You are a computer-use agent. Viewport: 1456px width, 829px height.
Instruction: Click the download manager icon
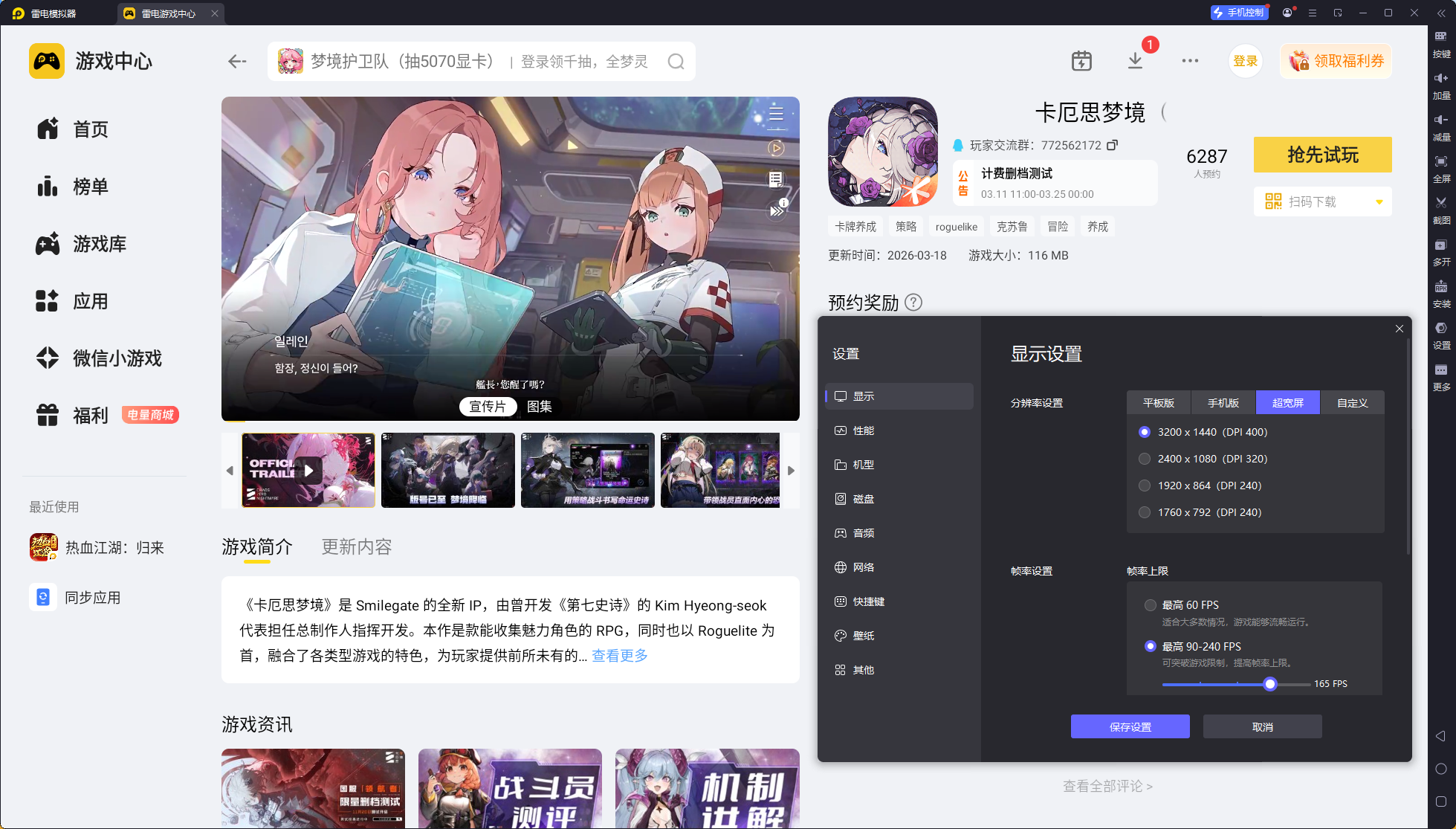coord(1135,61)
